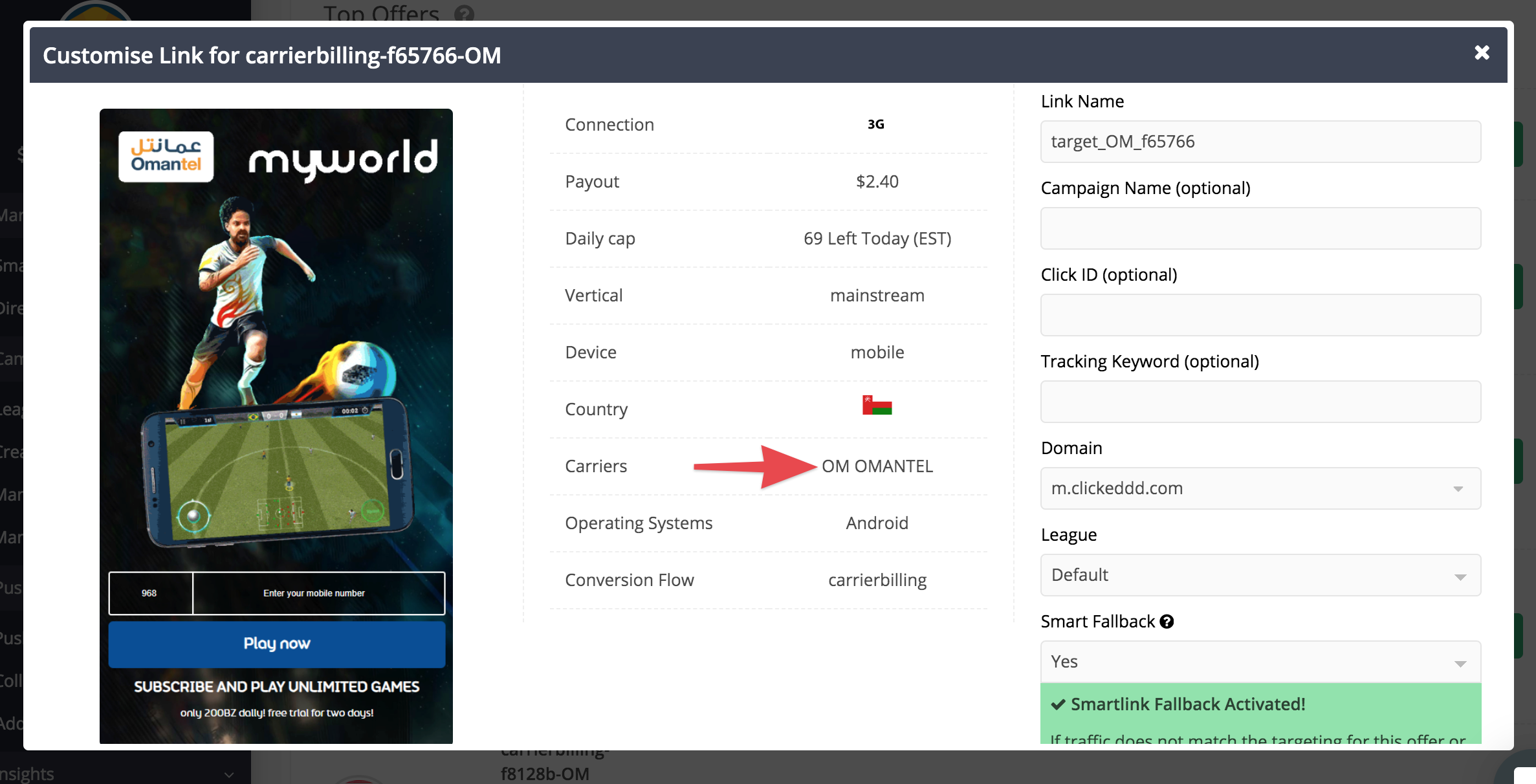Click the Play now button in preview
Screen dimensions: 1536x784
click(277, 644)
